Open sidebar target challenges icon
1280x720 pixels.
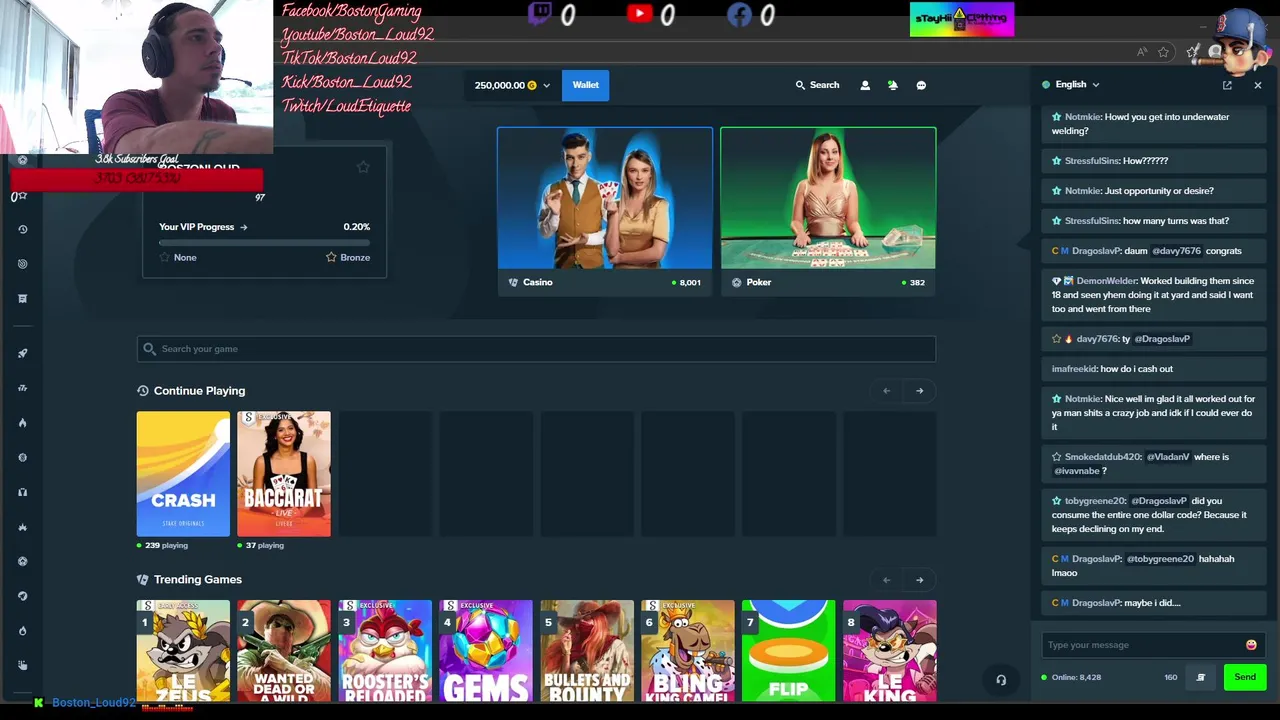point(22,264)
